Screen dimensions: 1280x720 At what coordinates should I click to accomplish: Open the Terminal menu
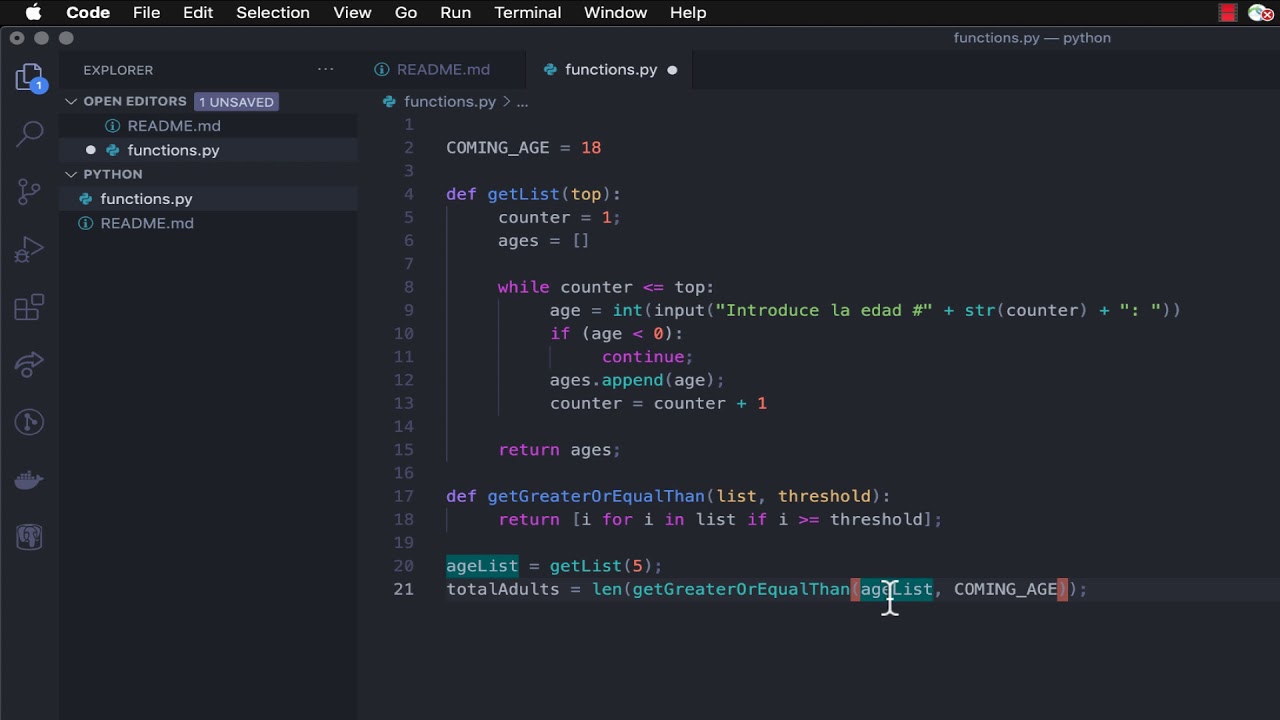click(x=528, y=12)
